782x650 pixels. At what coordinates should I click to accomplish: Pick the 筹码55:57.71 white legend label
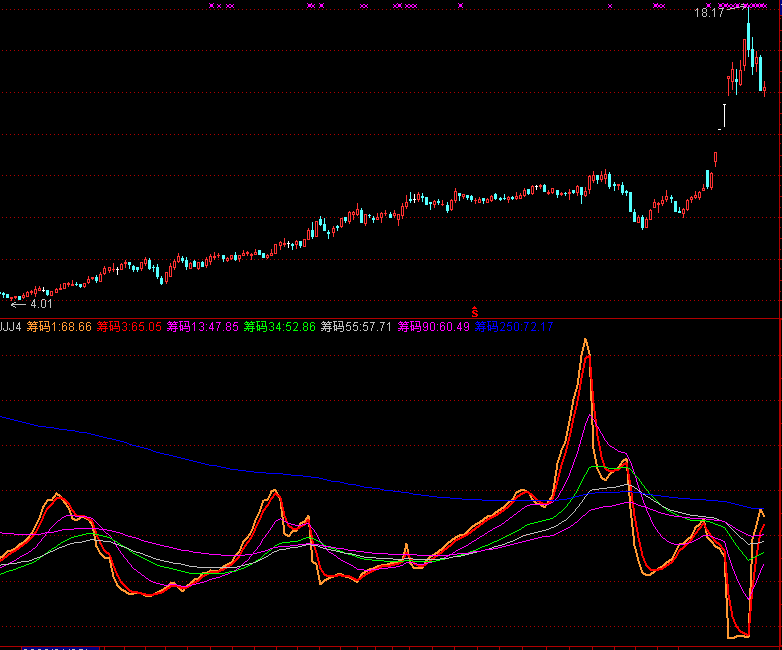coord(356,327)
